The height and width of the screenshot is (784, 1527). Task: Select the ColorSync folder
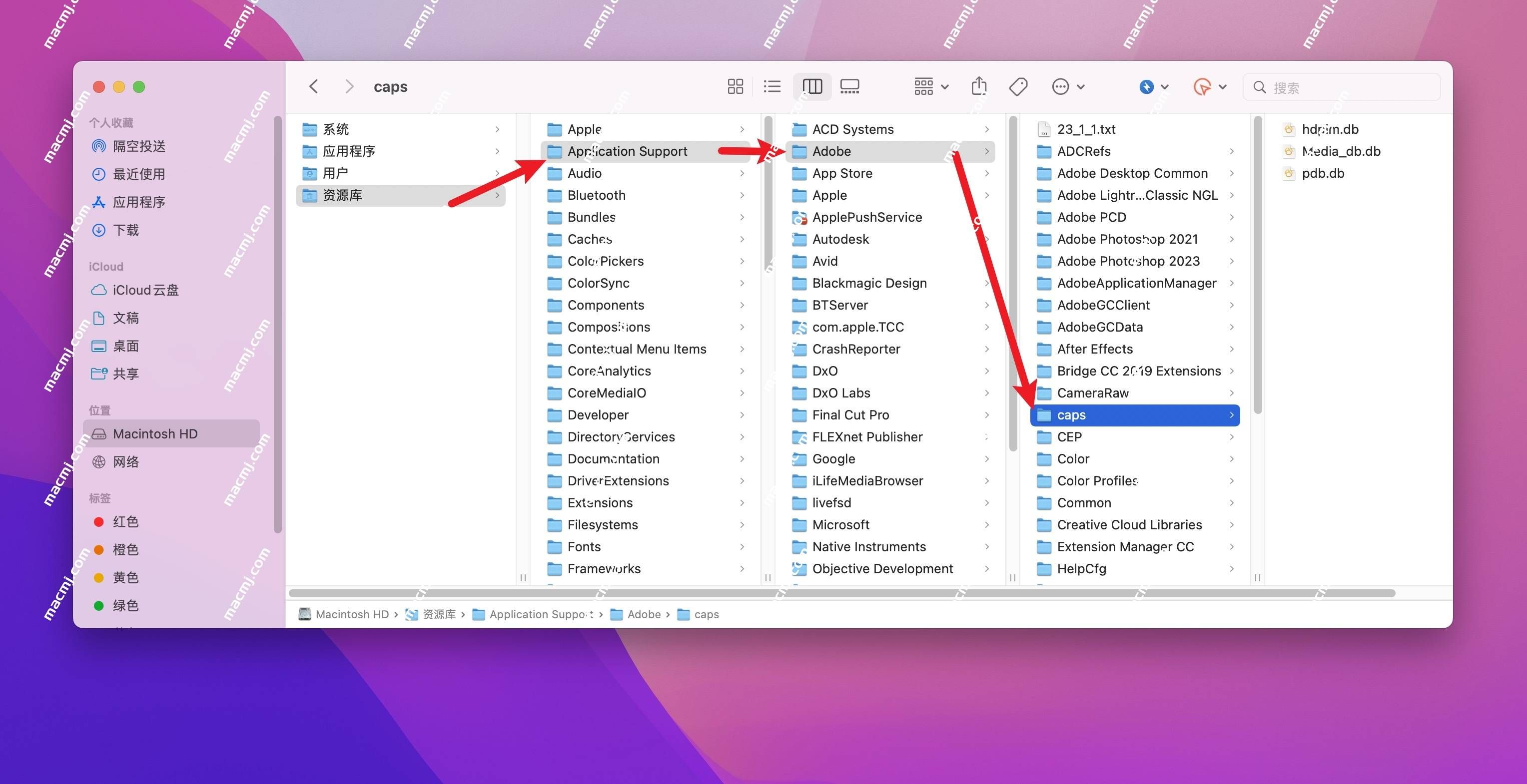point(645,283)
